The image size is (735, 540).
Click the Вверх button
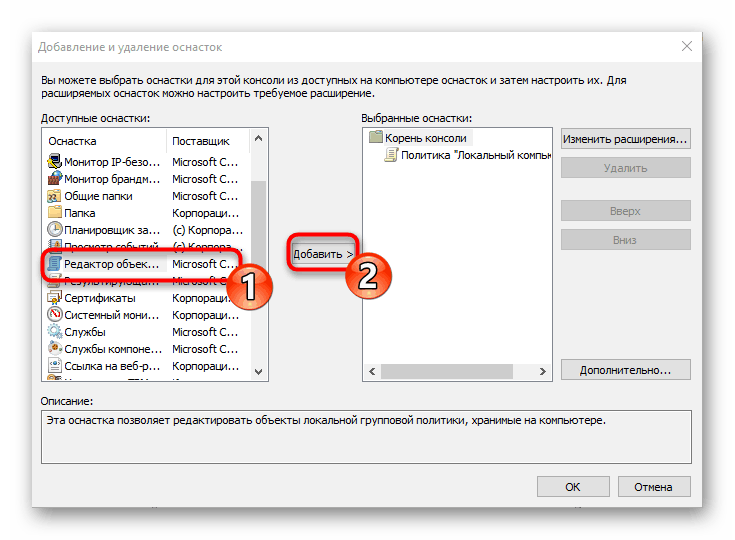(625, 211)
